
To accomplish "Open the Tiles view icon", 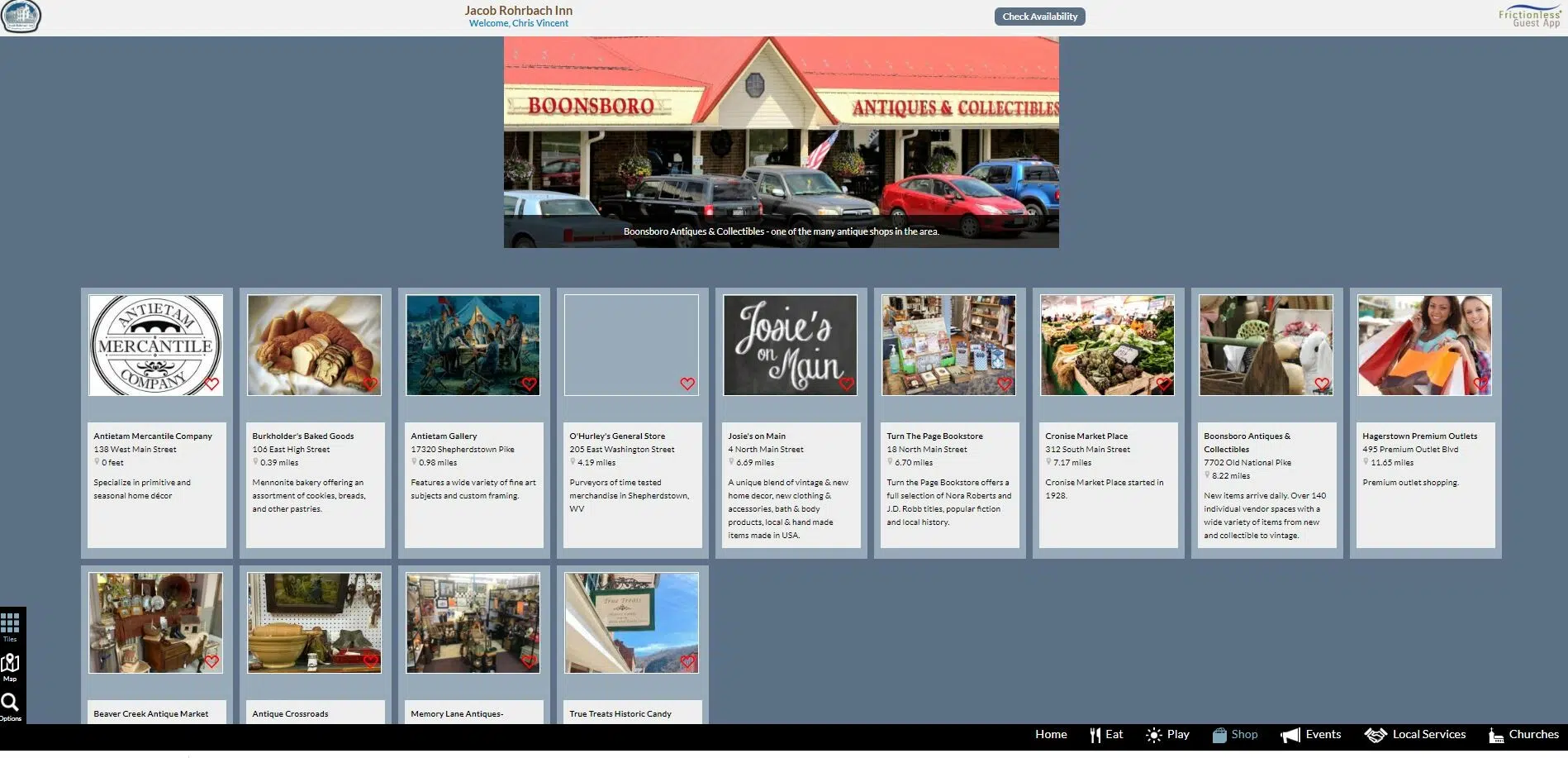I will tap(10, 622).
